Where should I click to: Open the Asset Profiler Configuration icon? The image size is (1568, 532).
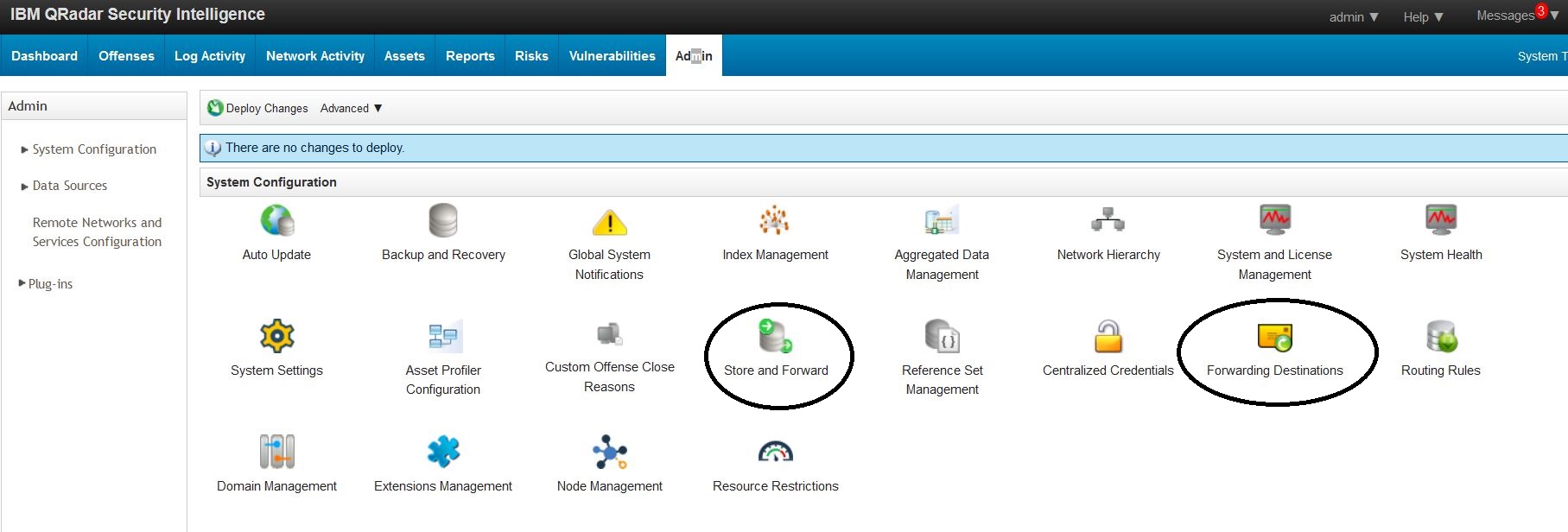point(444,336)
